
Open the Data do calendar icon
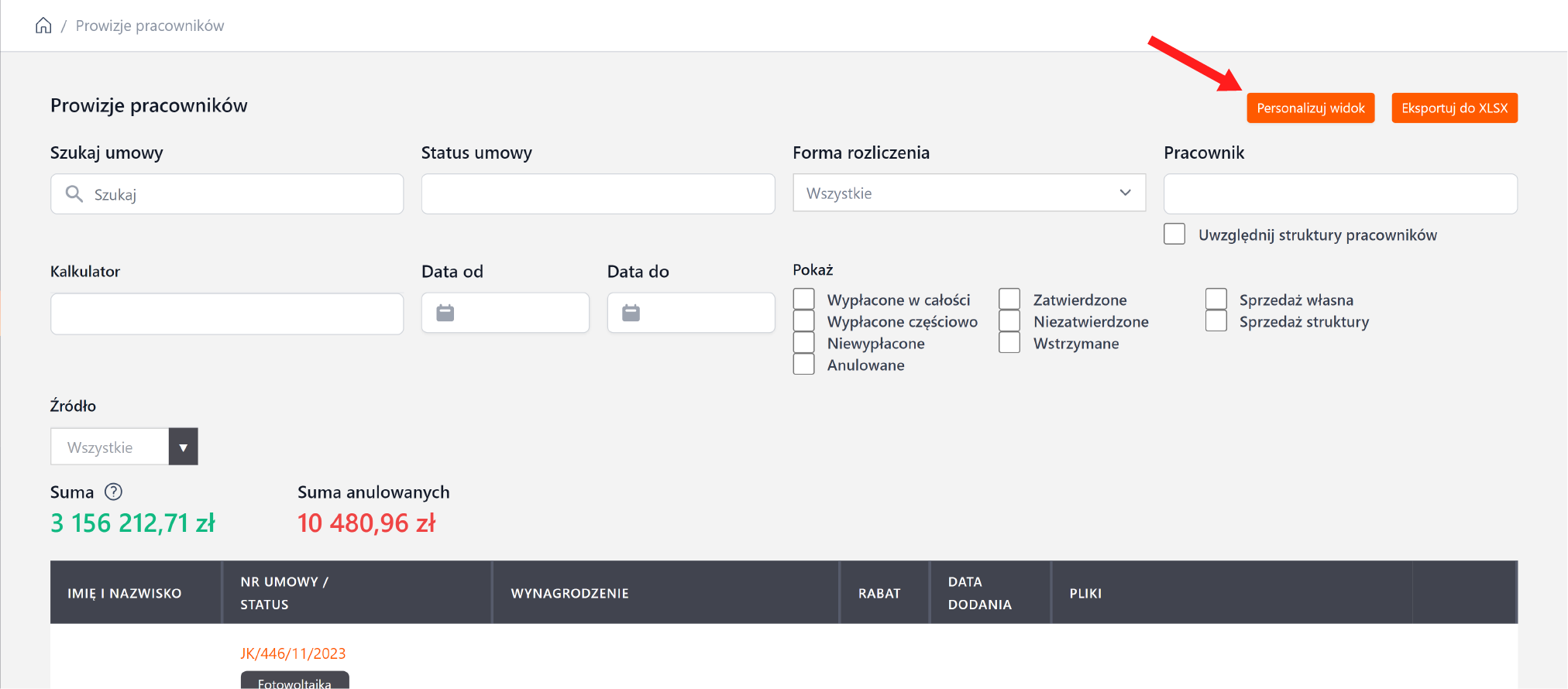coord(631,313)
